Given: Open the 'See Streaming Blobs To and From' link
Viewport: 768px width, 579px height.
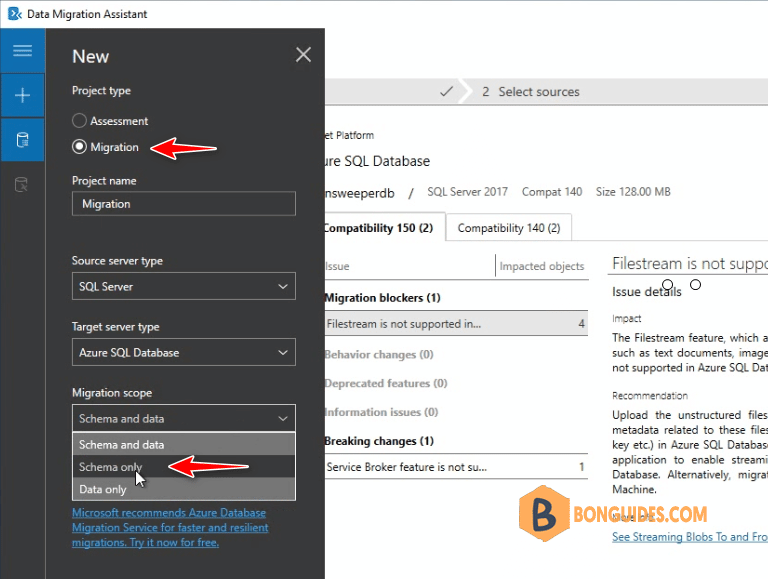Looking at the screenshot, I should pos(690,537).
